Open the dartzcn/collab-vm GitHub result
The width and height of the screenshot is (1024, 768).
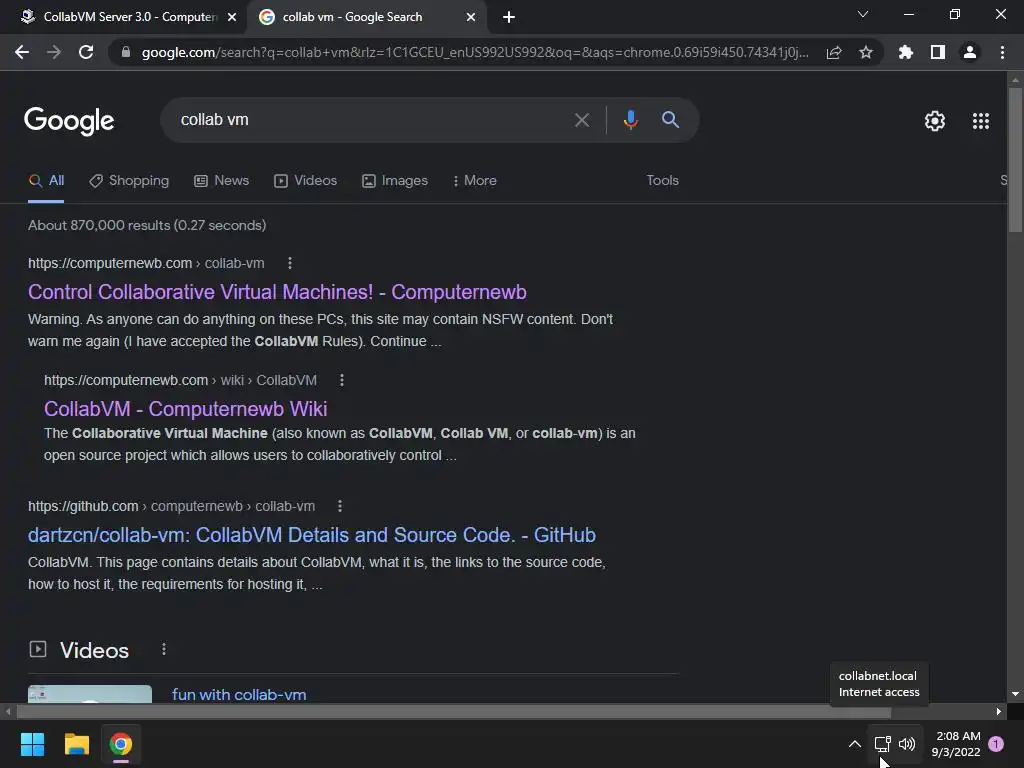coord(312,535)
